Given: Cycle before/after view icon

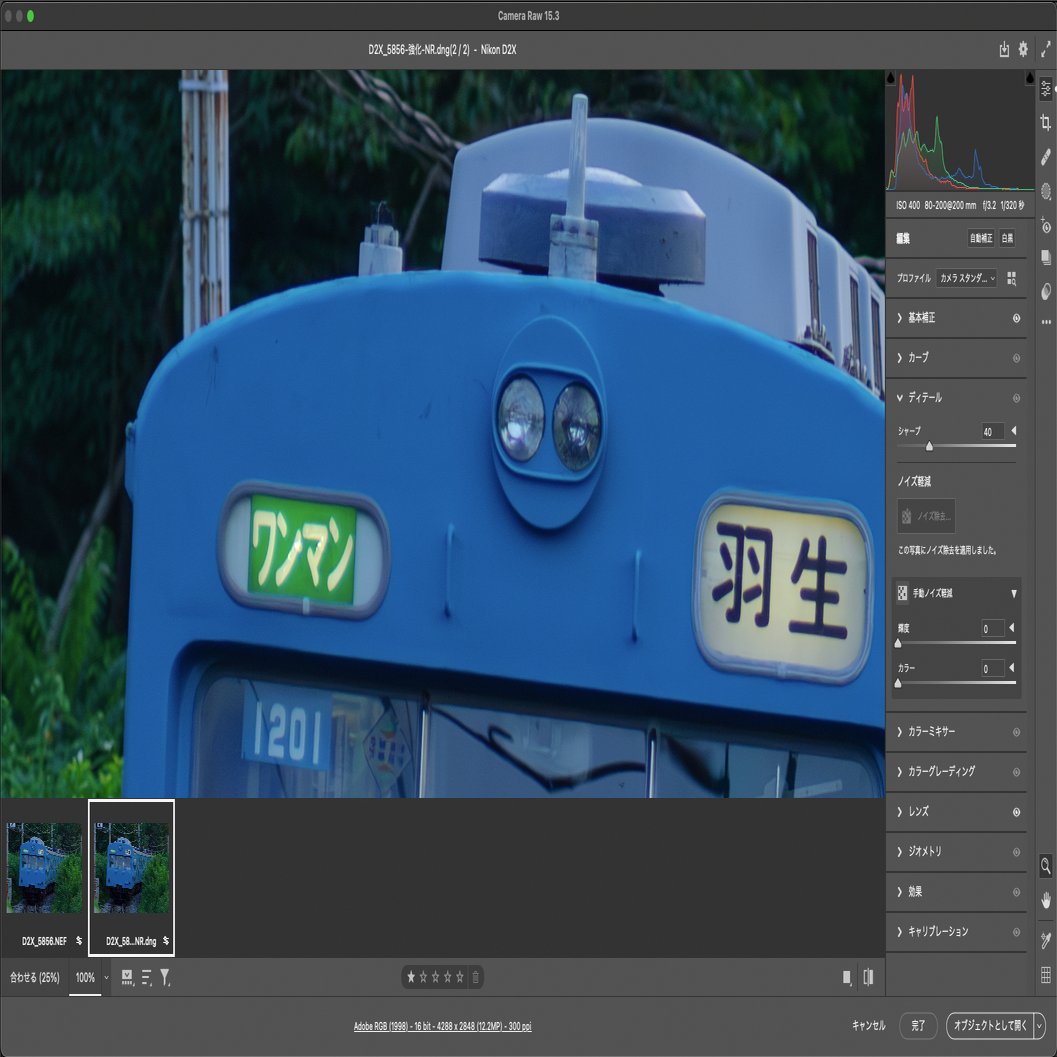Looking at the screenshot, I should coord(847,977).
